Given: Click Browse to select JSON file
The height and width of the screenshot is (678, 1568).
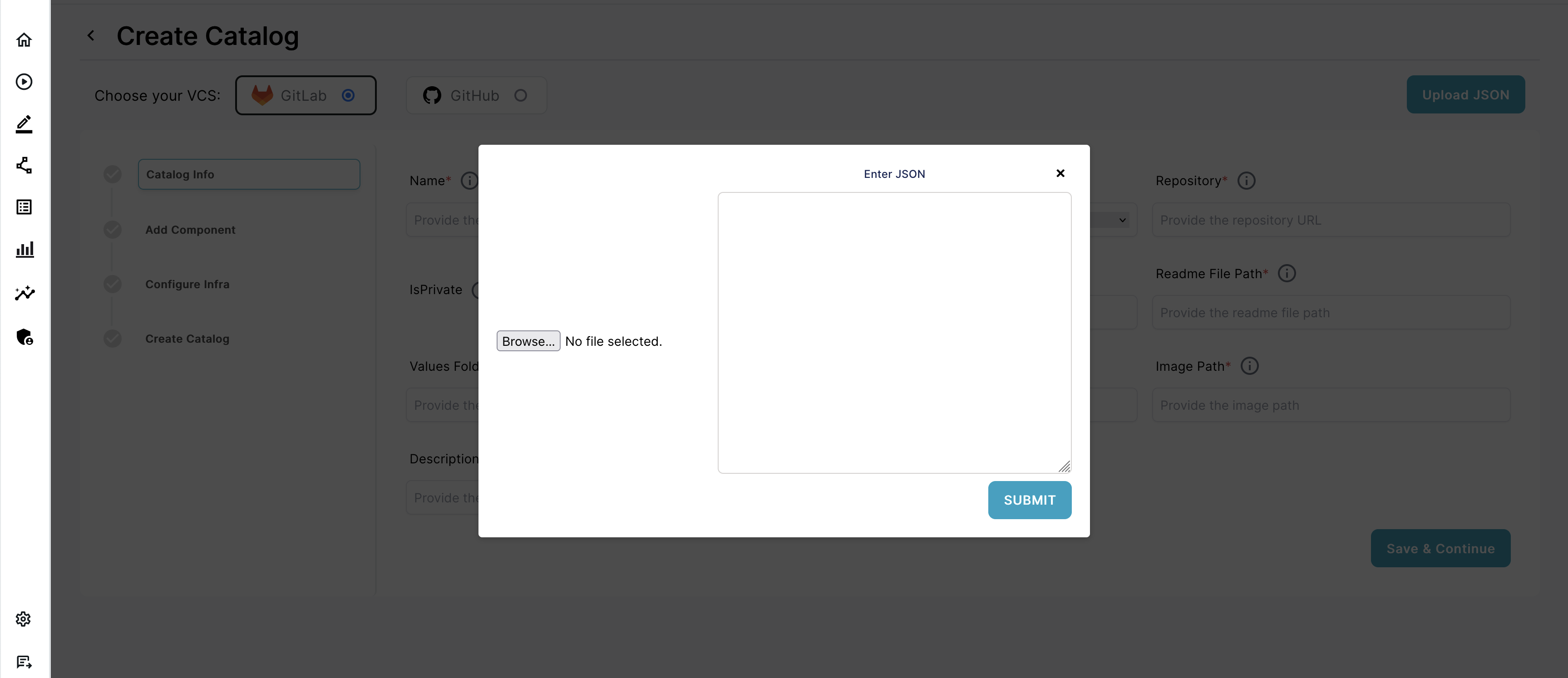Looking at the screenshot, I should (528, 340).
